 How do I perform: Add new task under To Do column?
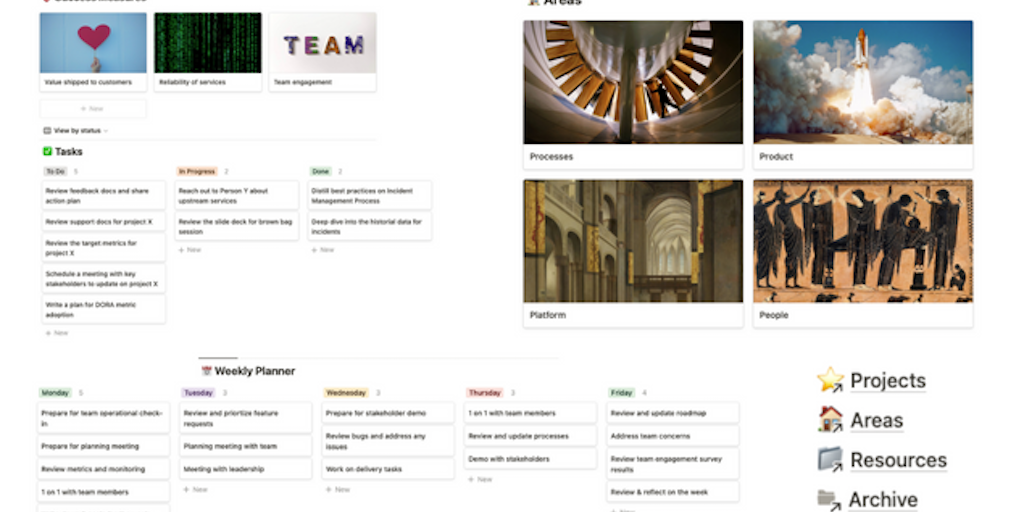click(x=57, y=333)
